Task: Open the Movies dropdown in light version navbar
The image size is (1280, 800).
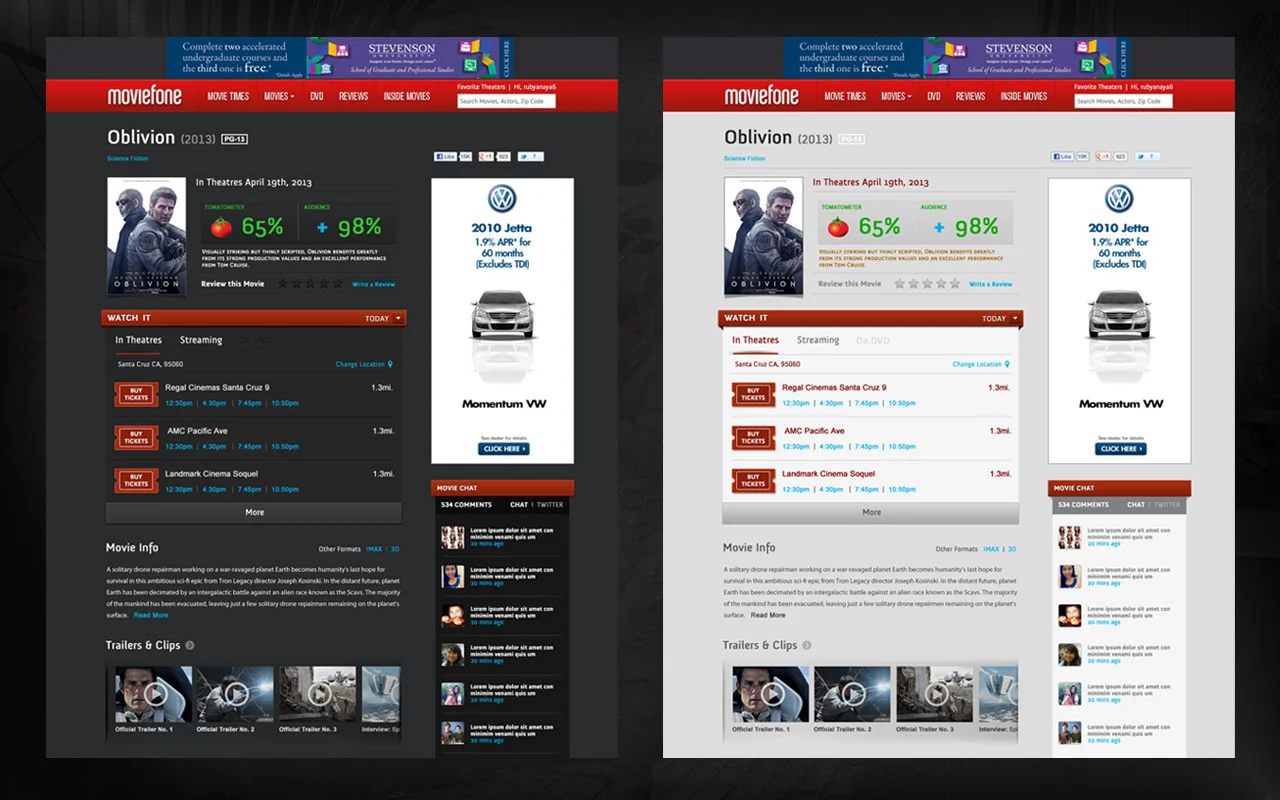Action: click(896, 97)
